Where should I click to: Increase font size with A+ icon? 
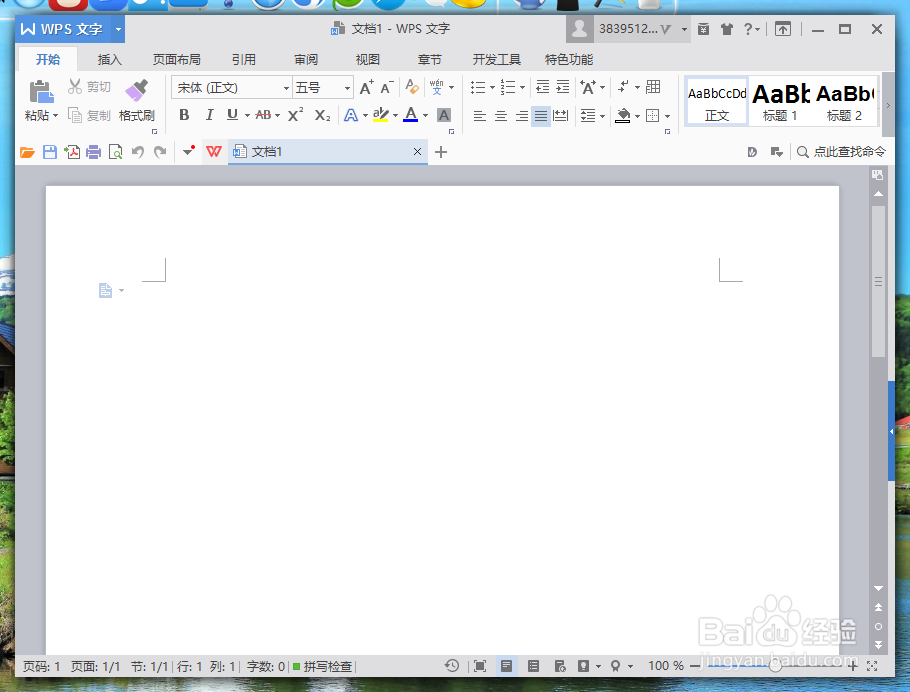tap(366, 88)
